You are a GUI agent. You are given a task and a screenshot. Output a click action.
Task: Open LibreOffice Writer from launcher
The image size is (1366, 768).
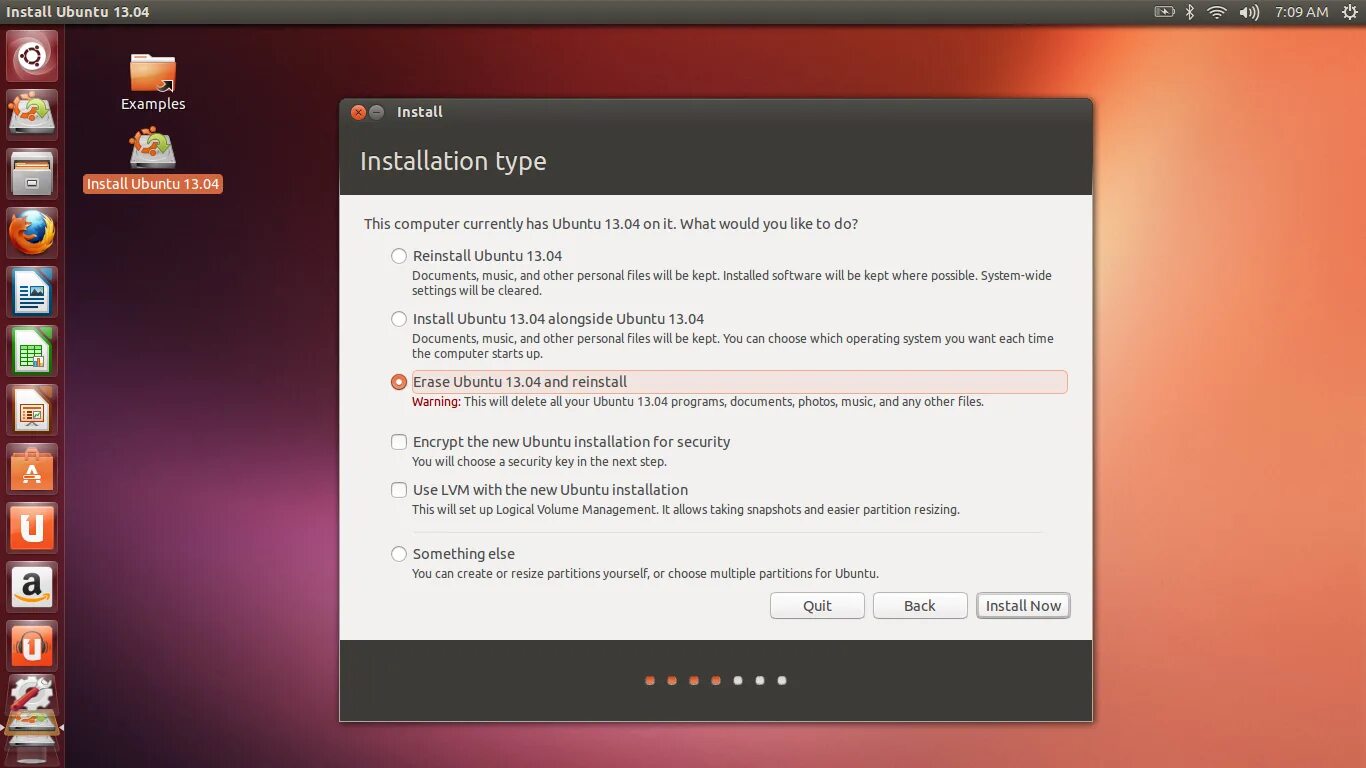click(32, 291)
